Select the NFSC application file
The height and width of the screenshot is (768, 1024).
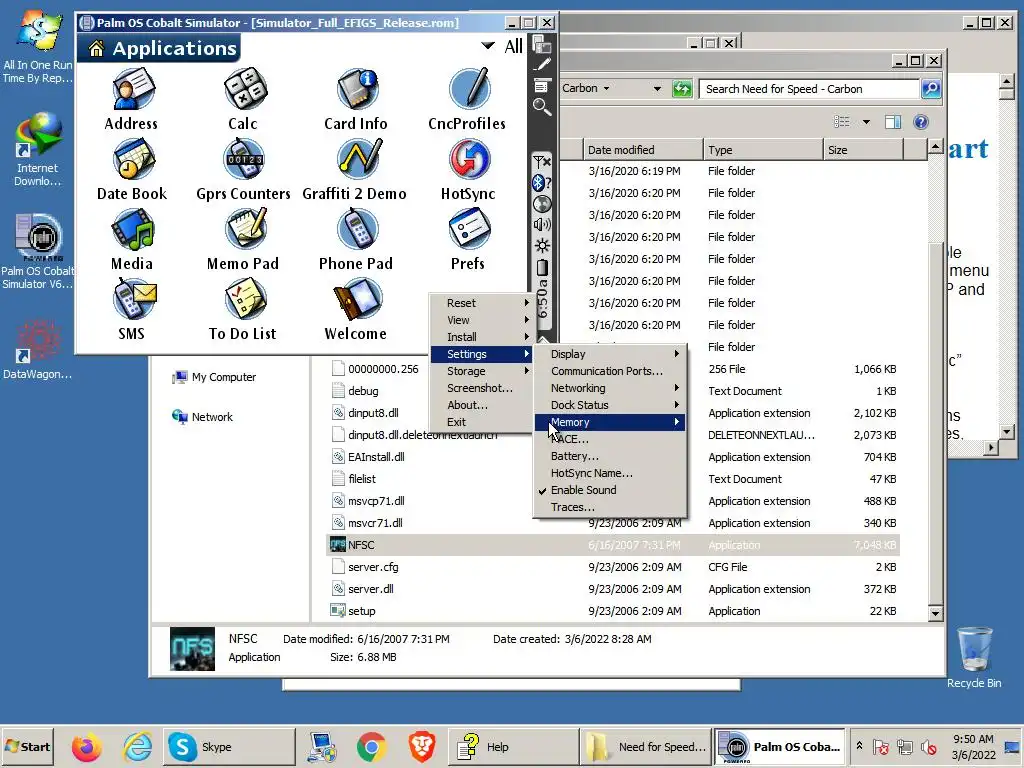[x=613, y=545]
